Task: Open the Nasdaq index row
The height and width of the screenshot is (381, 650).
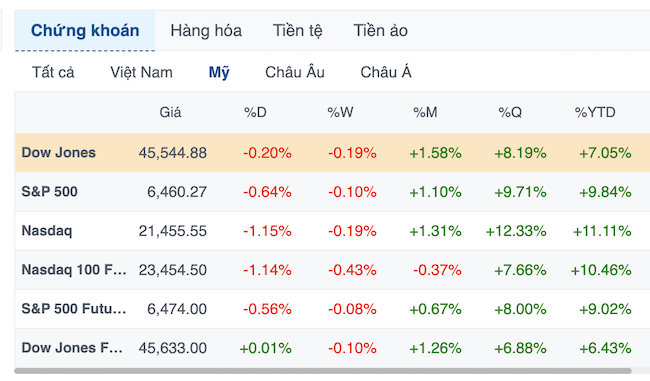Action: (332, 231)
